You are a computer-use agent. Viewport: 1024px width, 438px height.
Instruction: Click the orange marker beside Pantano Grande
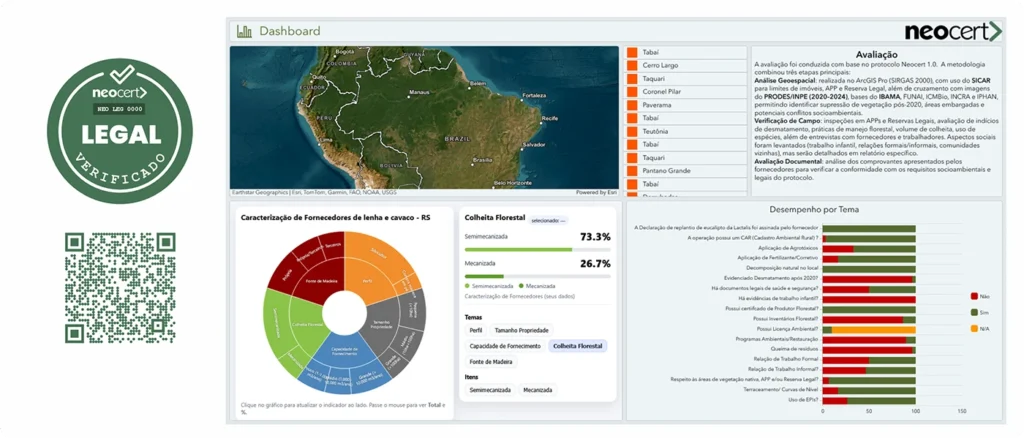[x=632, y=170]
